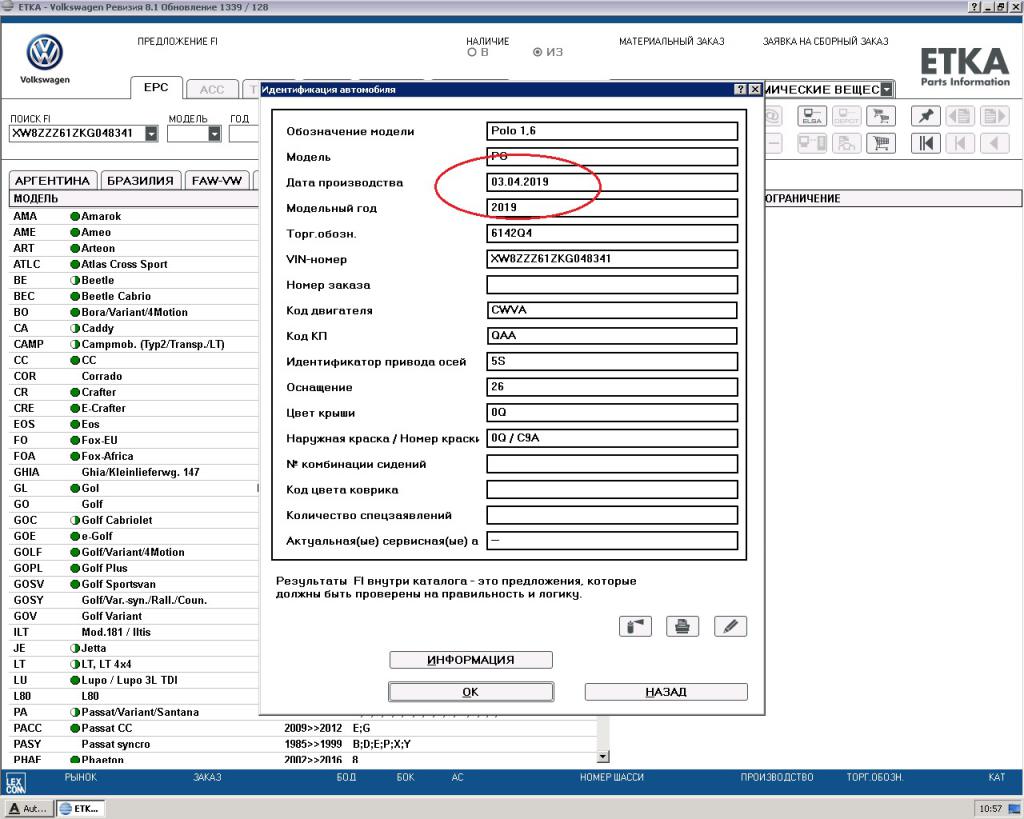Select Caddy in model list

click(x=134, y=328)
